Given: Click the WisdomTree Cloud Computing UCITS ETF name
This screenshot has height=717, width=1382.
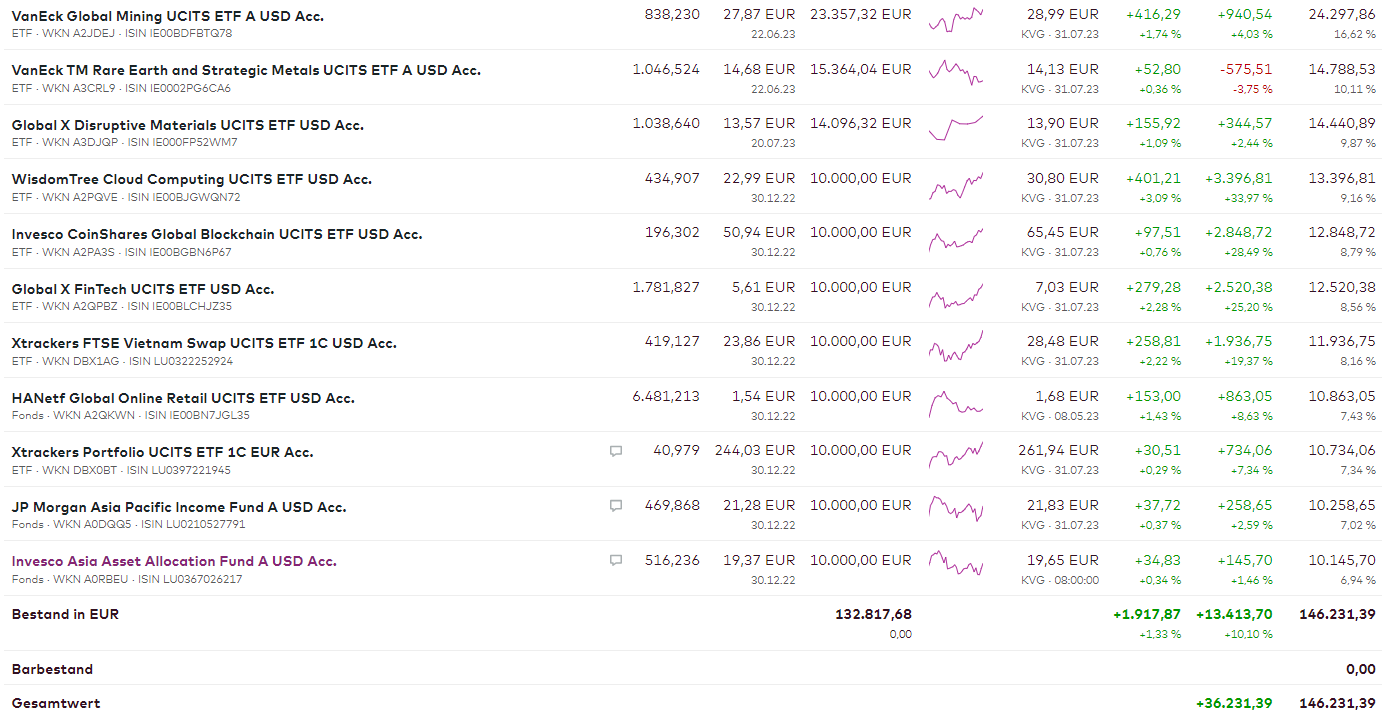Looking at the screenshot, I should pyautogui.click(x=192, y=179).
